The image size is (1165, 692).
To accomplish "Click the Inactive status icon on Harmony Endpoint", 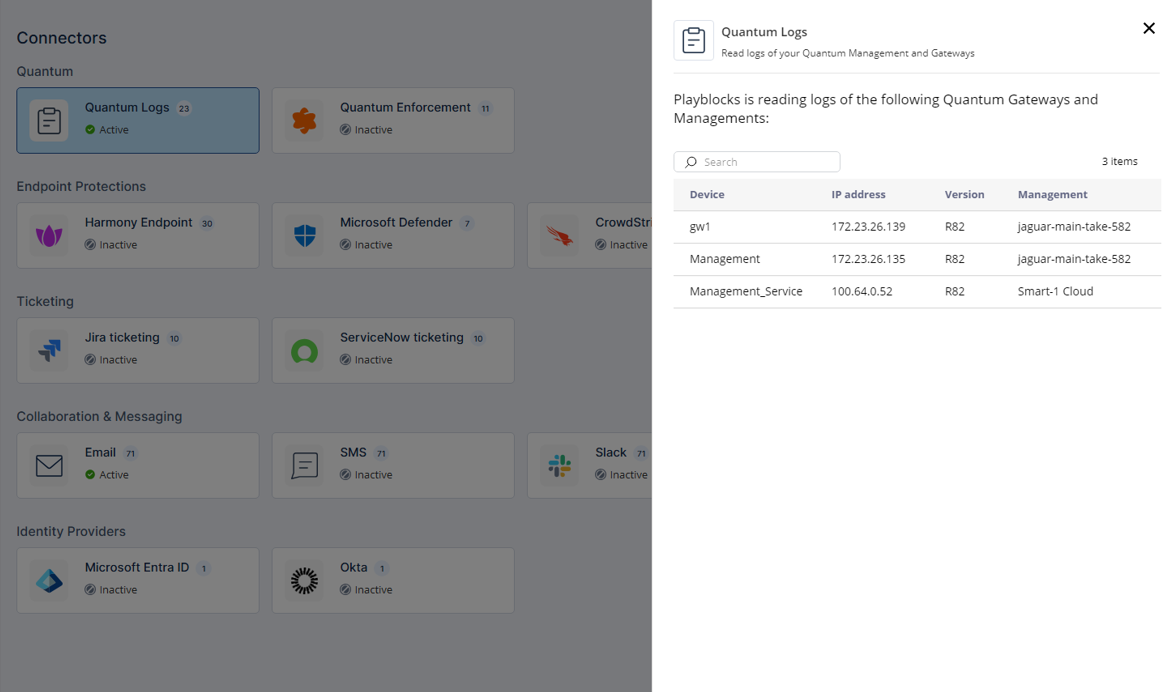I will pyautogui.click(x=90, y=245).
